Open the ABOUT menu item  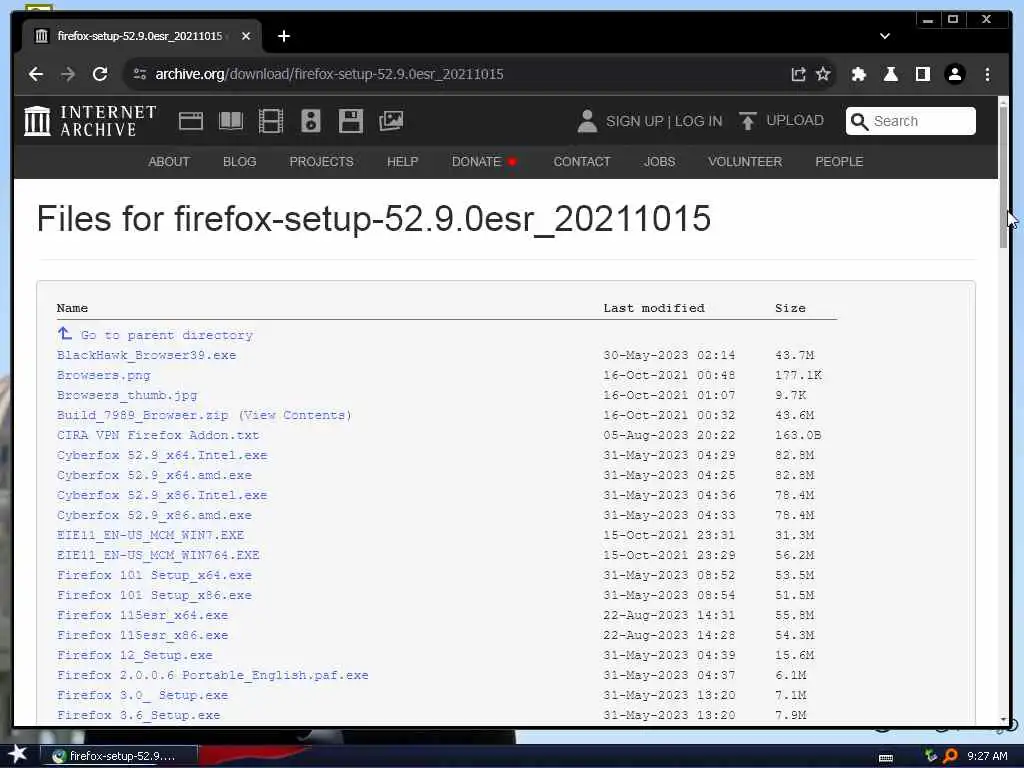(x=168, y=161)
